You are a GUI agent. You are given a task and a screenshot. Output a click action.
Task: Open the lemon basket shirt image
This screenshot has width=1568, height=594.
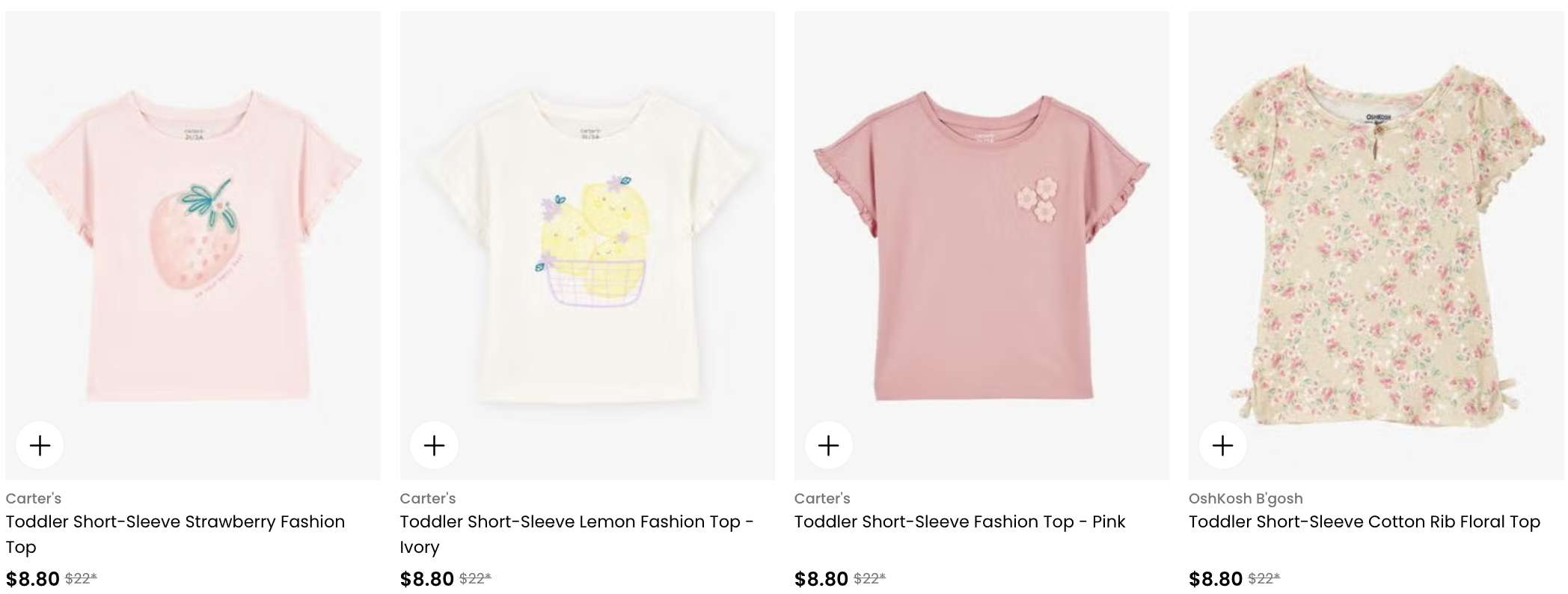pos(587,245)
